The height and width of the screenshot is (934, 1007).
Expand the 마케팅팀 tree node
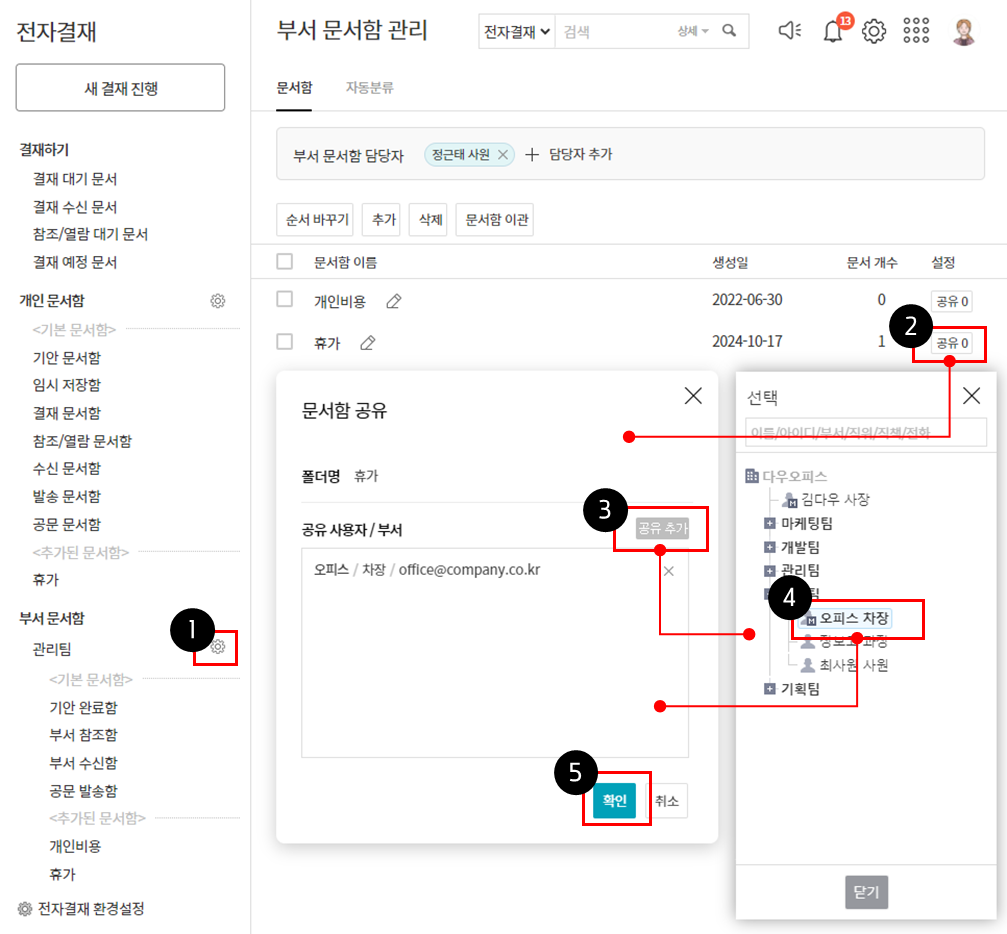click(x=770, y=523)
